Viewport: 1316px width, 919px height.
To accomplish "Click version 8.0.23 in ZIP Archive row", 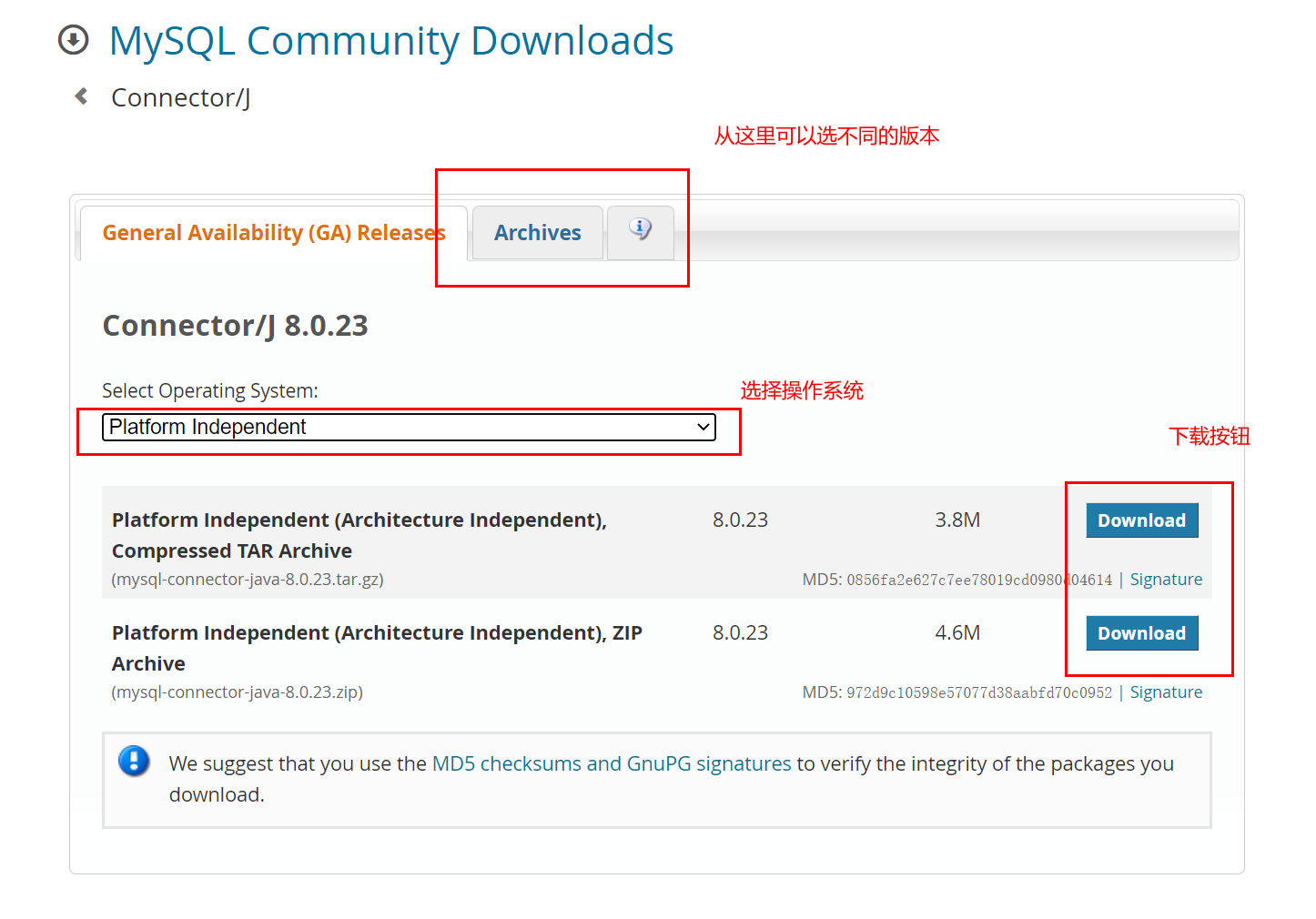I will pyautogui.click(x=741, y=632).
